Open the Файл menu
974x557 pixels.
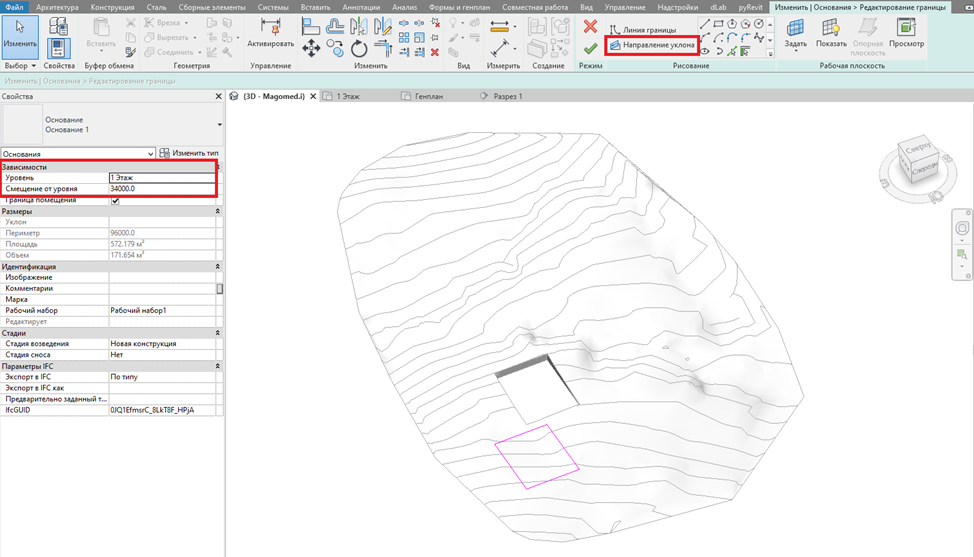14,7
